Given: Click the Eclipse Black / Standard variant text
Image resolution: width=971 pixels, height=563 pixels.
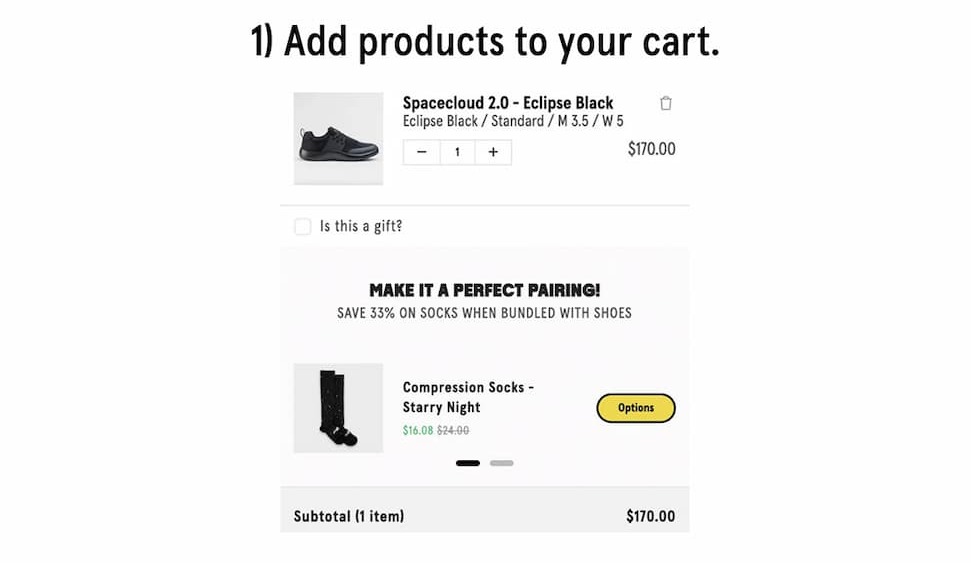Looking at the screenshot, I should click(513, 121).
